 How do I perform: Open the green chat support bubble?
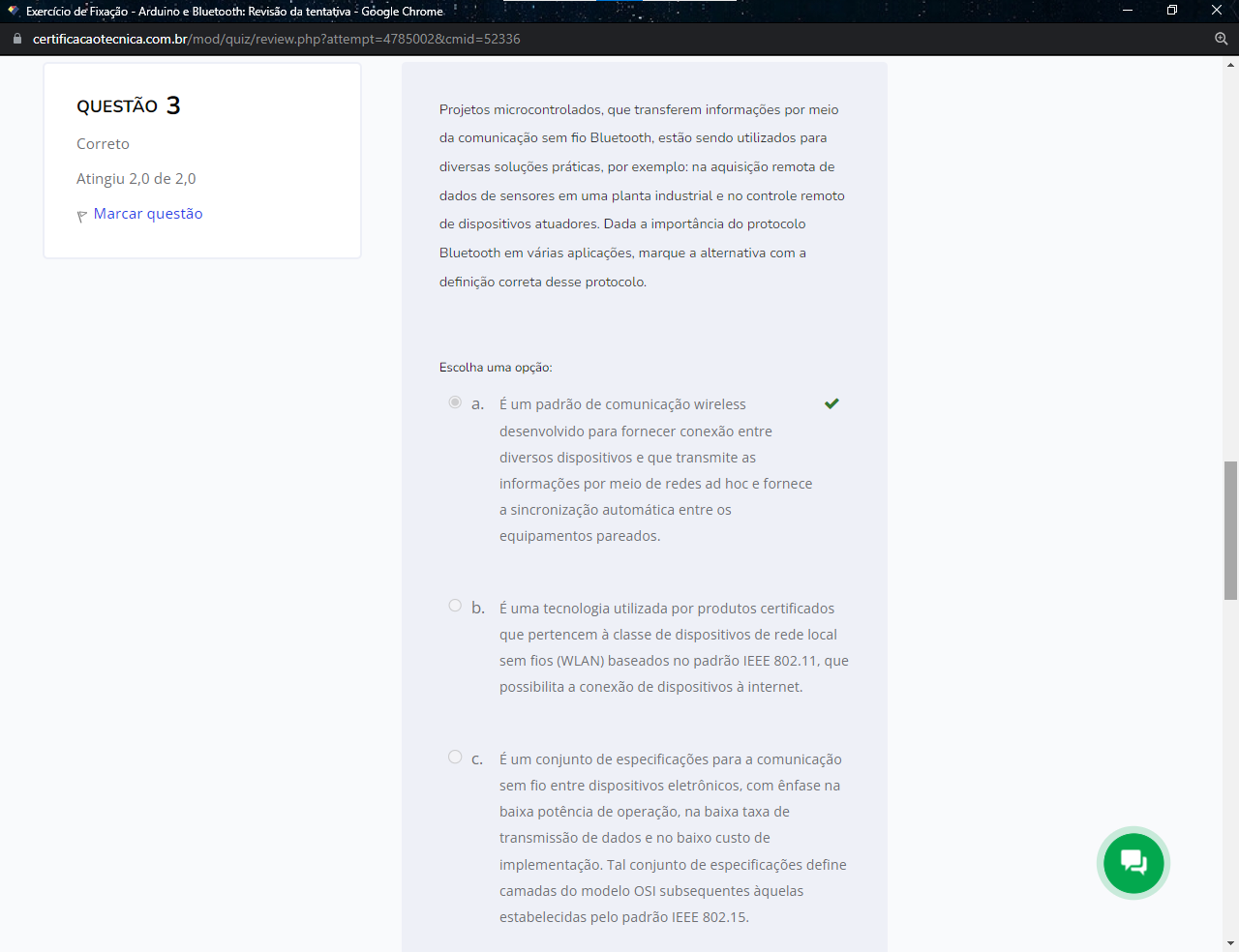(1133, 862)
